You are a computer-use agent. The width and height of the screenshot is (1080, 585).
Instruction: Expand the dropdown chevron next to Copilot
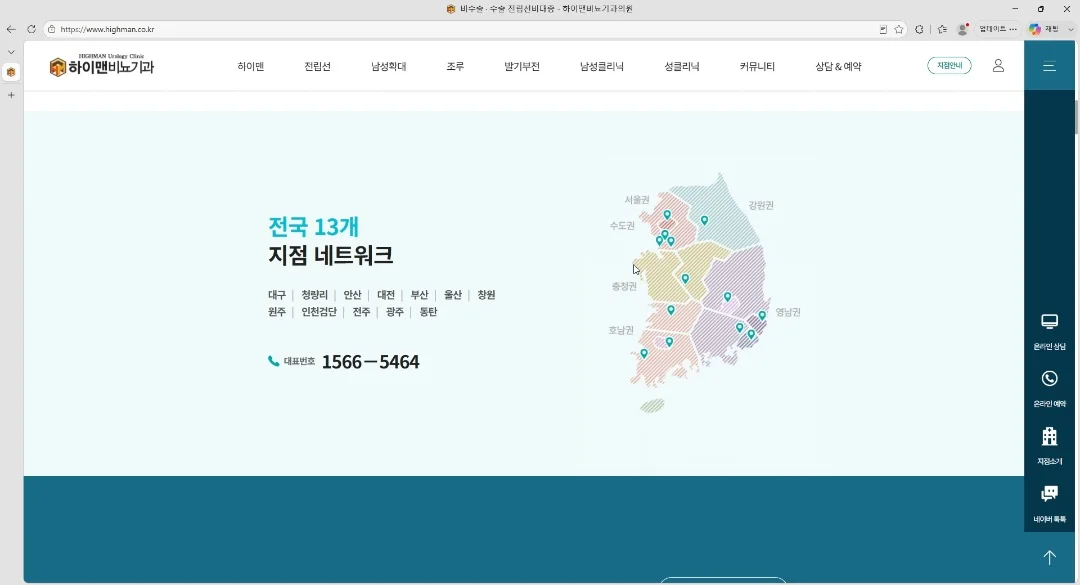click(x=1070, y=30)
